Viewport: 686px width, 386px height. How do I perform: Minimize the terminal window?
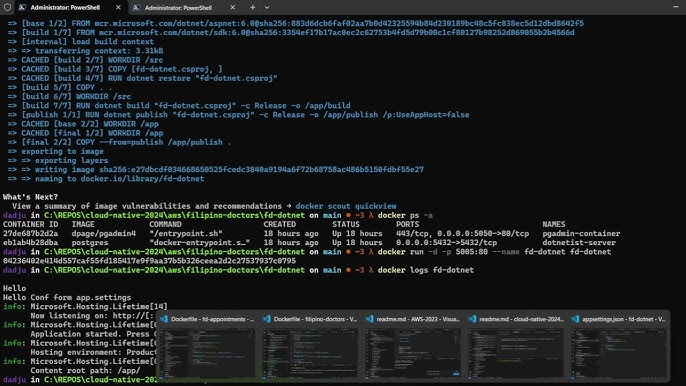point(676,7)
